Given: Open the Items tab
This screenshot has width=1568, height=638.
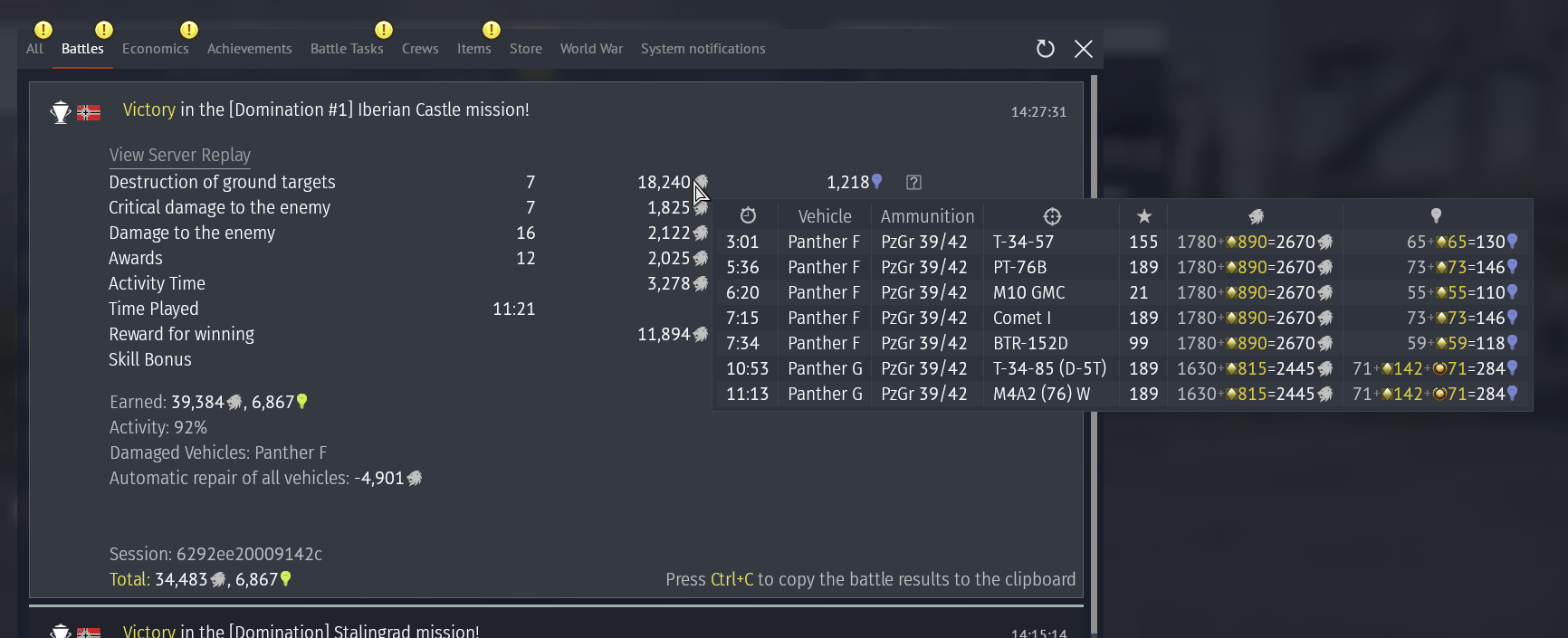Looking at the screenshot, I should click(474, 49).
